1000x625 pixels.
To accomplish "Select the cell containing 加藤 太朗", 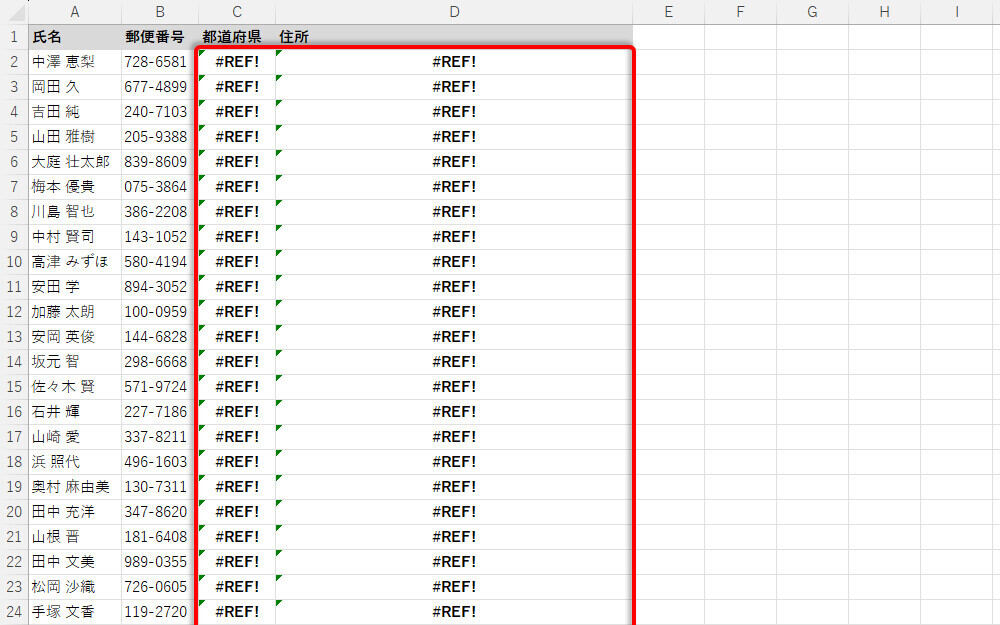I will click(x=75, y=312).
